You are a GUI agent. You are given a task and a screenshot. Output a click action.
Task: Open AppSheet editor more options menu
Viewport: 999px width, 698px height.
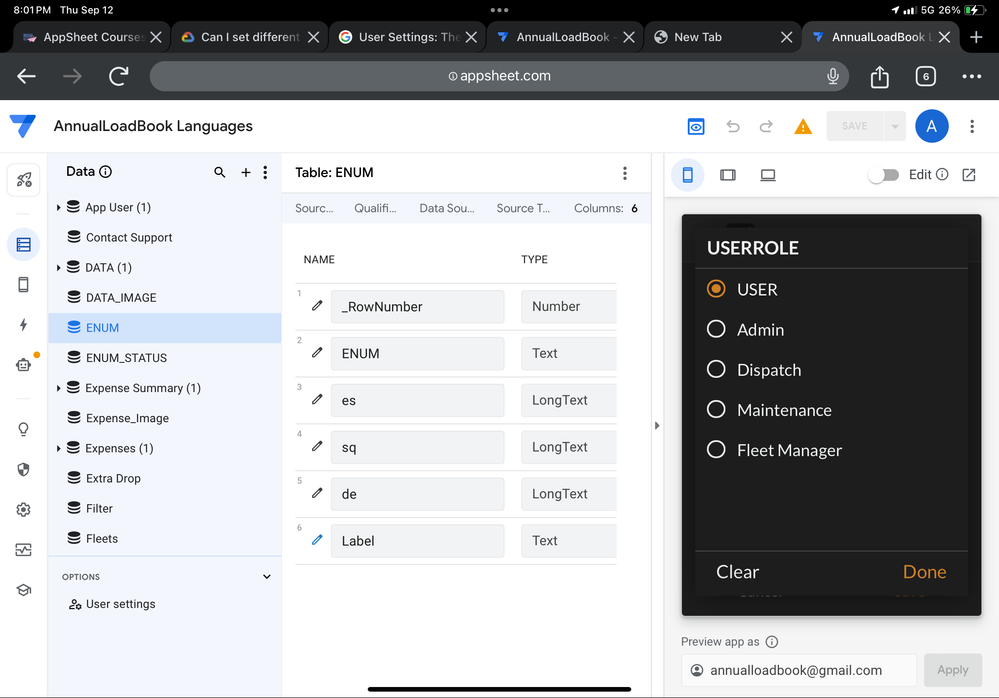pos(972,126)
